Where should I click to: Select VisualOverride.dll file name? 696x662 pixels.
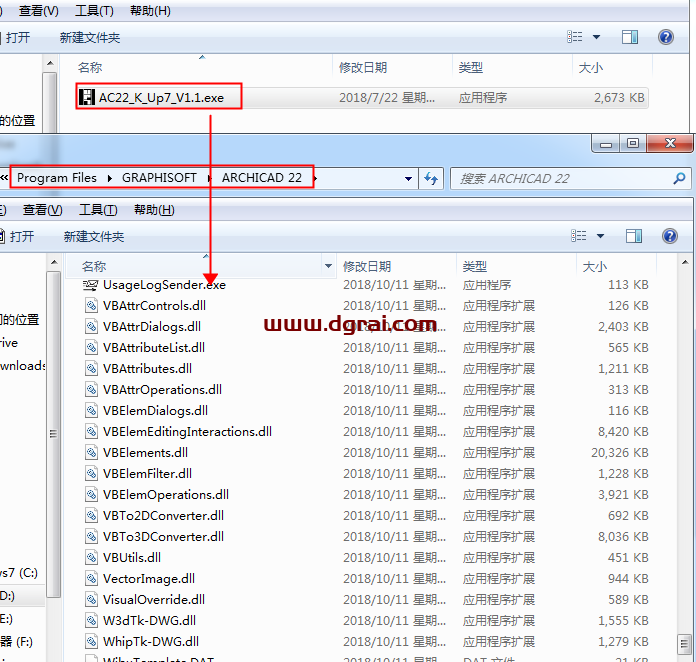[154, 599]
